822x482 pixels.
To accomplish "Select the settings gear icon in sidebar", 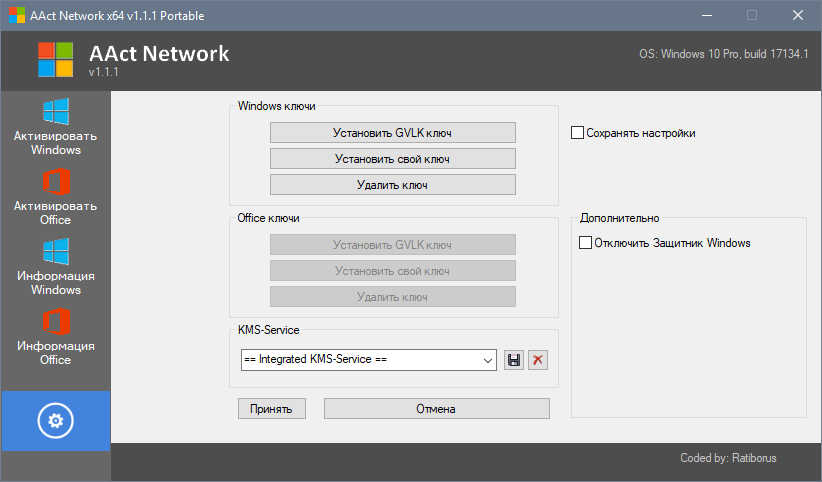I will tap(56, 421).
